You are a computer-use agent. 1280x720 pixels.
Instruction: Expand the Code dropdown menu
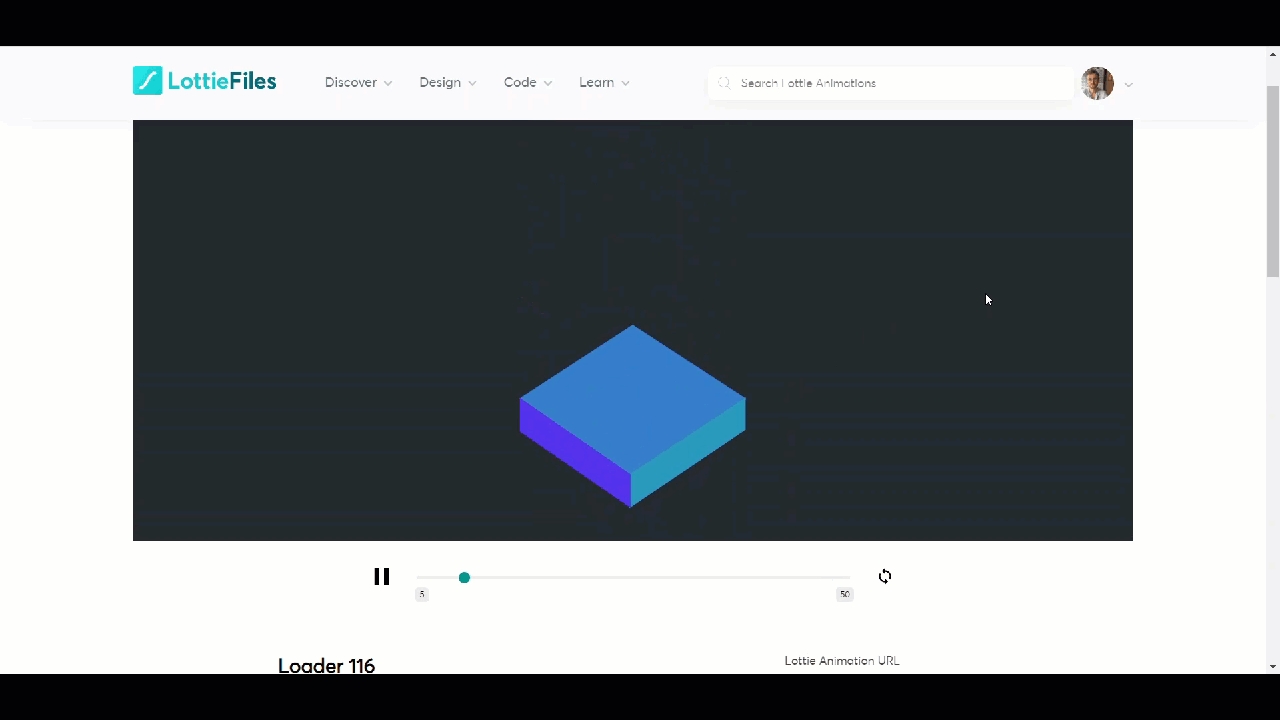coord(527,83)
